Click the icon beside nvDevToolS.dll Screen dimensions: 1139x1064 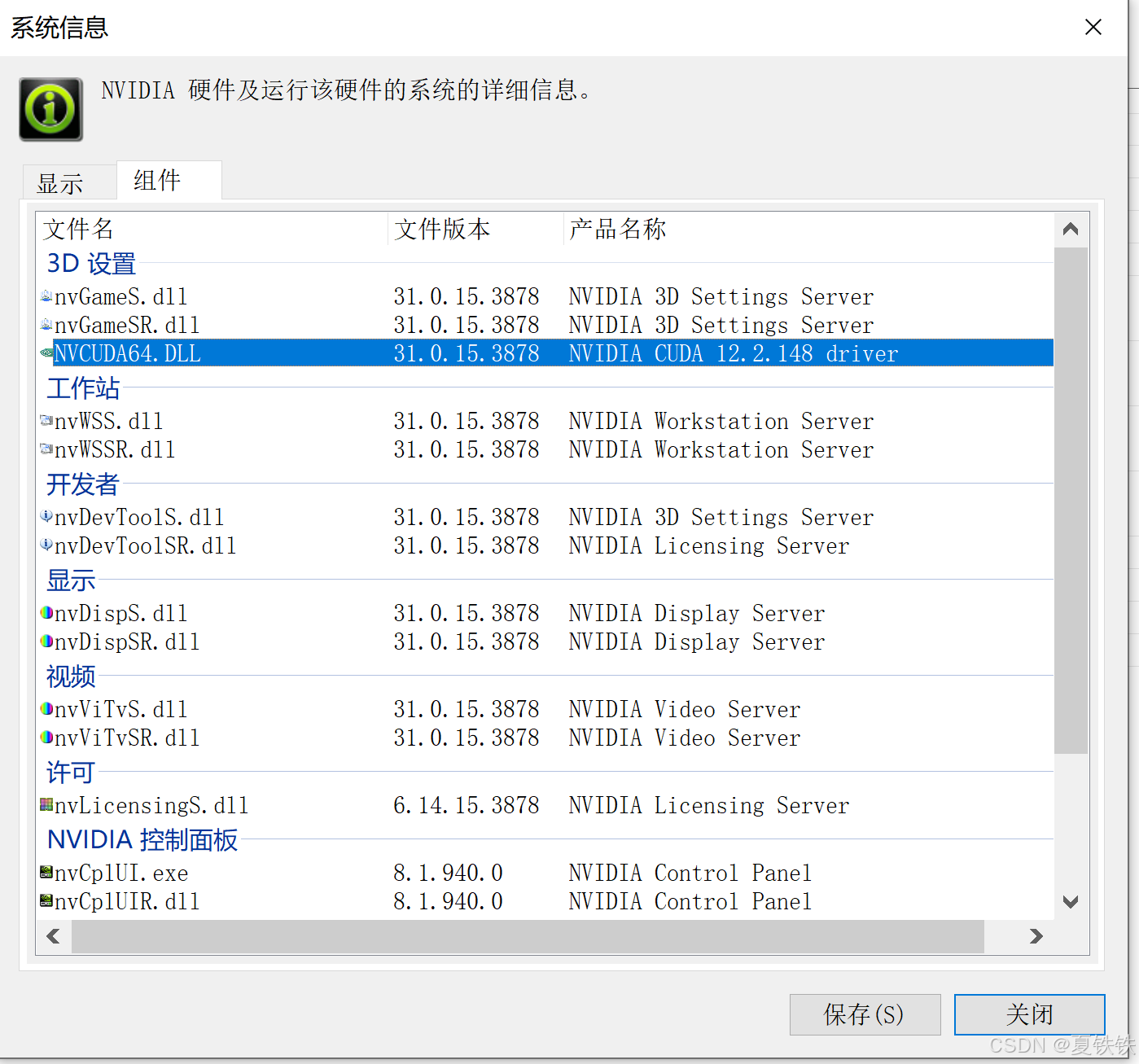click(46, 517)
